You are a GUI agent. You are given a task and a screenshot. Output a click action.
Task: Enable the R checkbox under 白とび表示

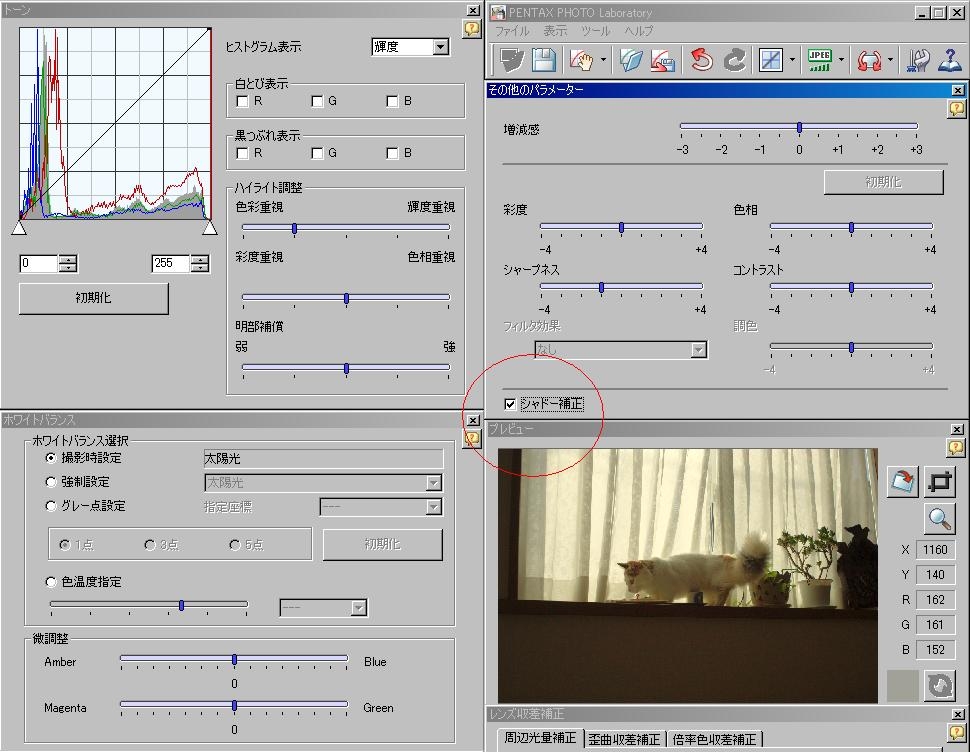pyautogui.click(x=243, y=101)
